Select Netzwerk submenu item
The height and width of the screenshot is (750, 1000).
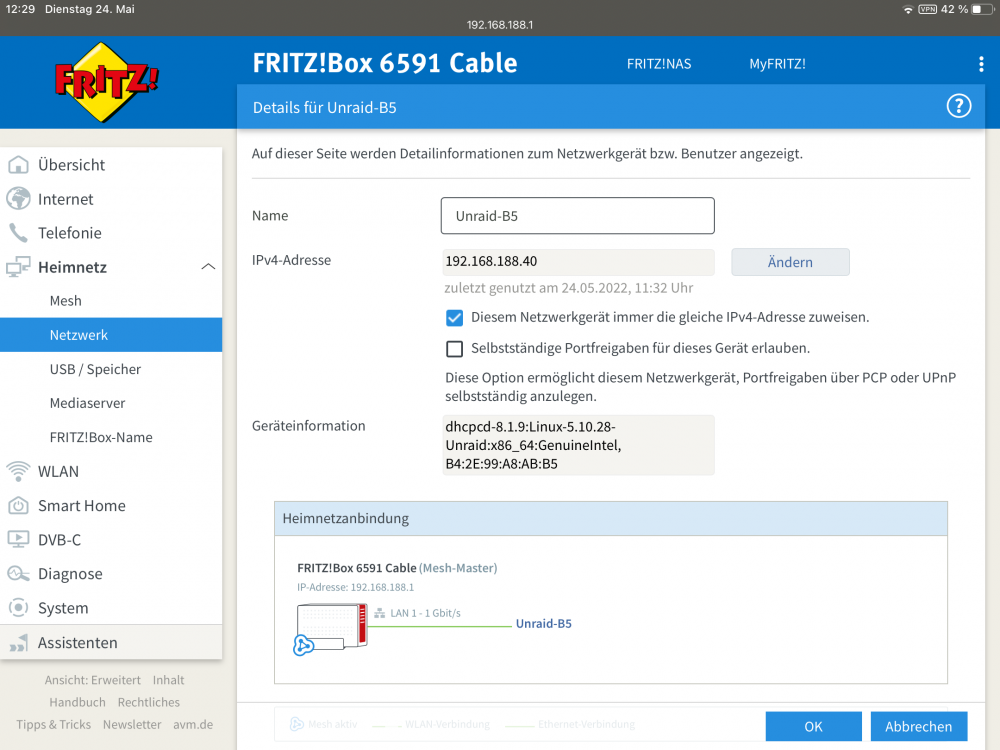tap(111, 335)
